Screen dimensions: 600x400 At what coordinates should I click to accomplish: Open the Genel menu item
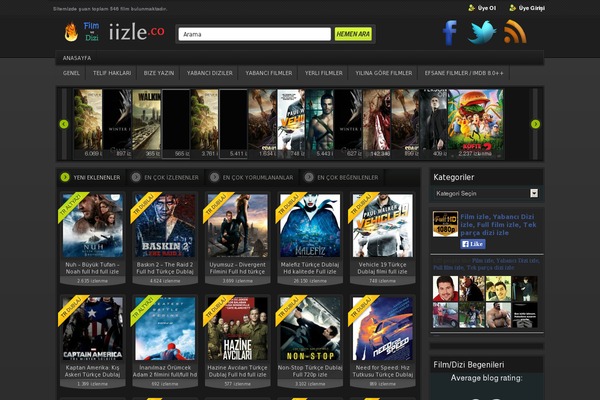[x=71, y=73]
